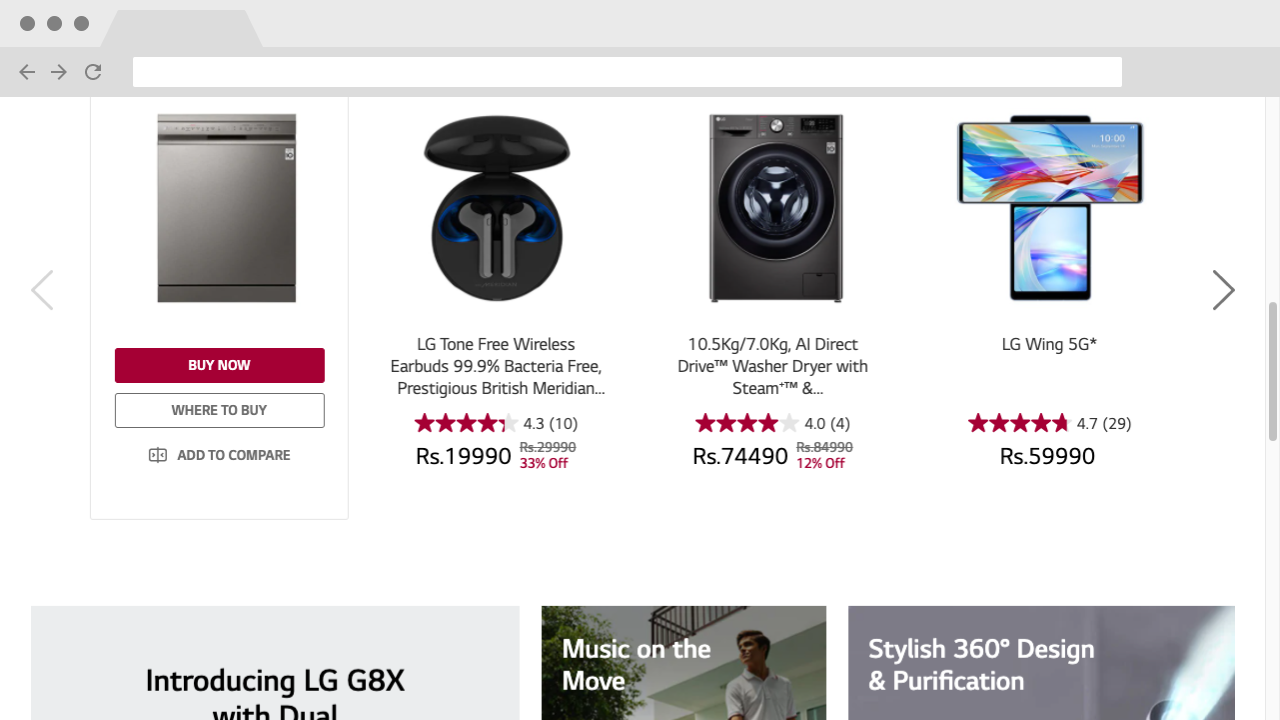Open the LG Wing 5G product page
1280x720 pixels.
coord(1049,344)
